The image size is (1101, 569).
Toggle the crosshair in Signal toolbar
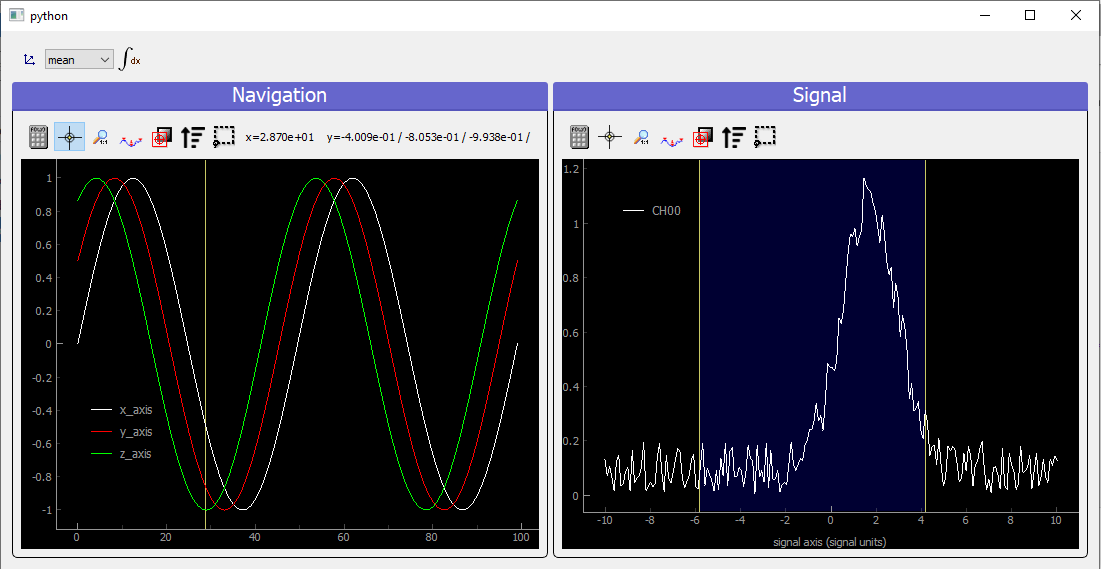tap(609, 136)
